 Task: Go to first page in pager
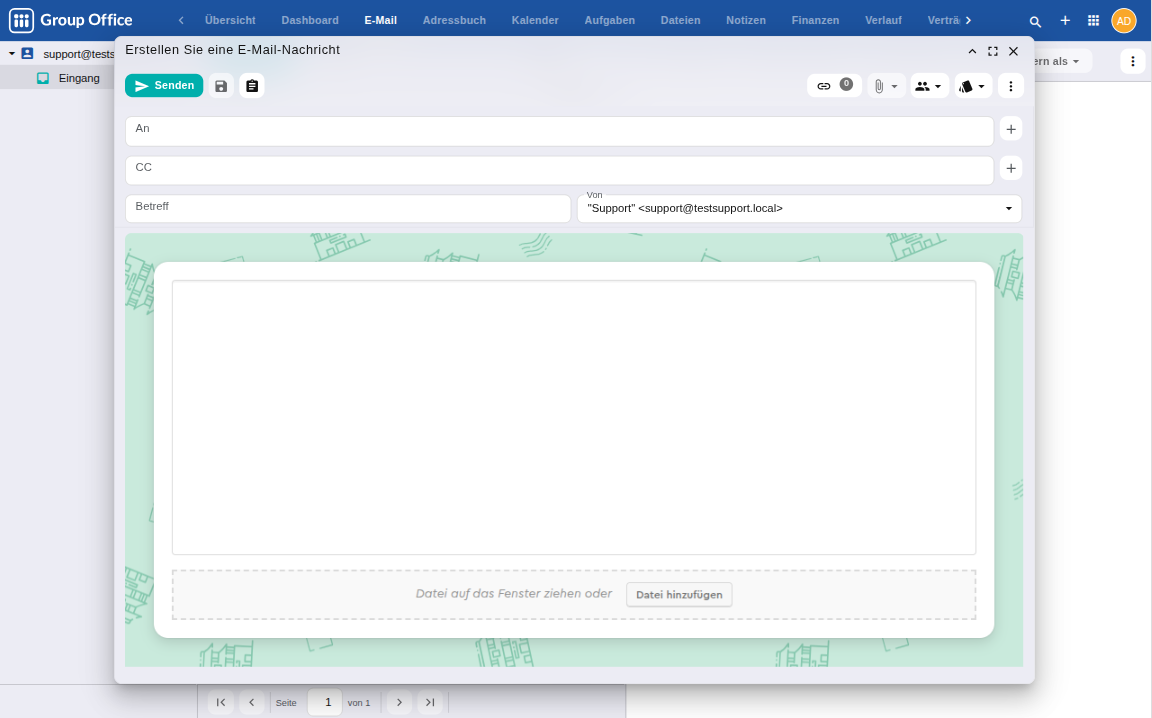(220, 703)
